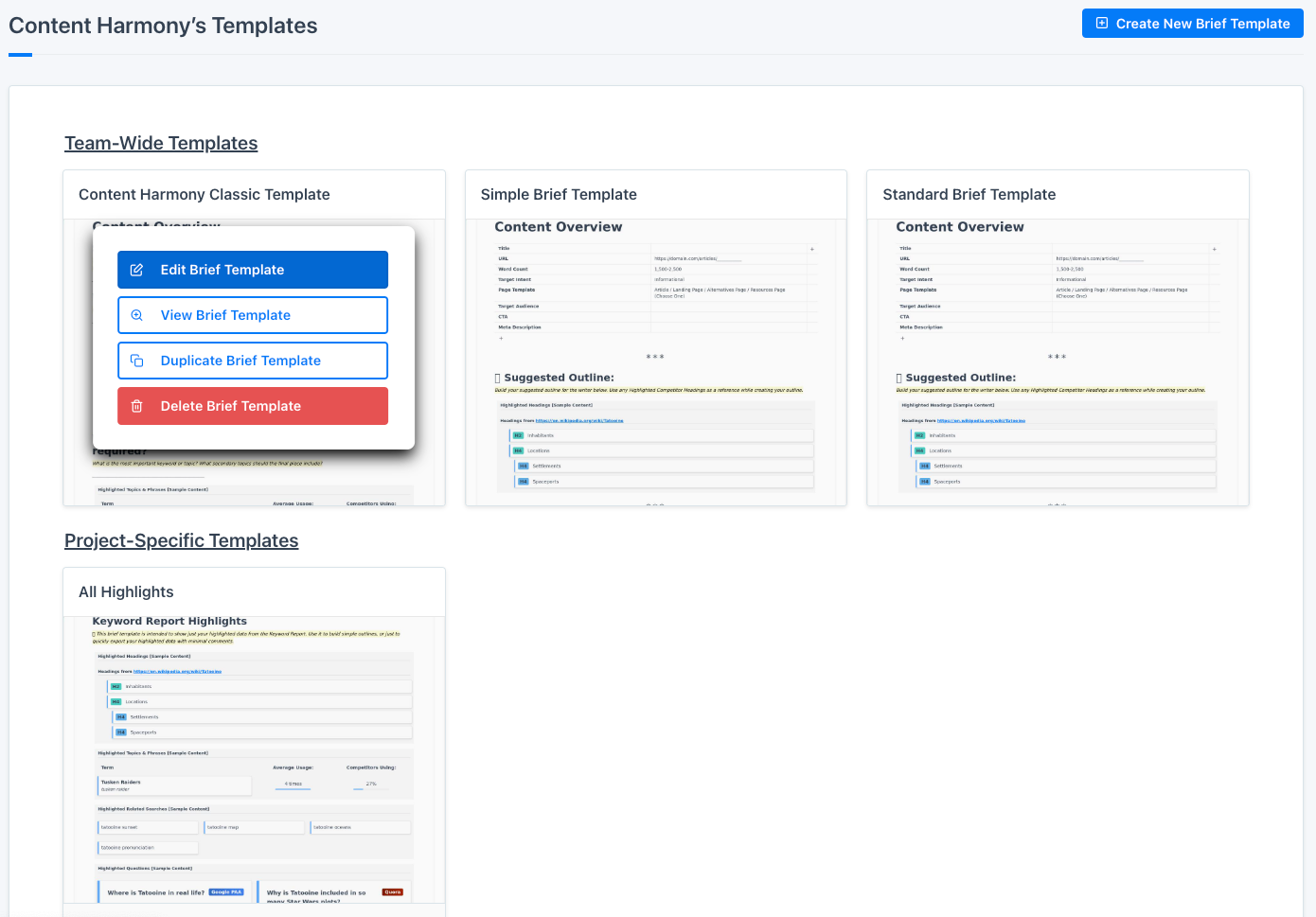Click the Simple Brief Template title

[559, 195]
